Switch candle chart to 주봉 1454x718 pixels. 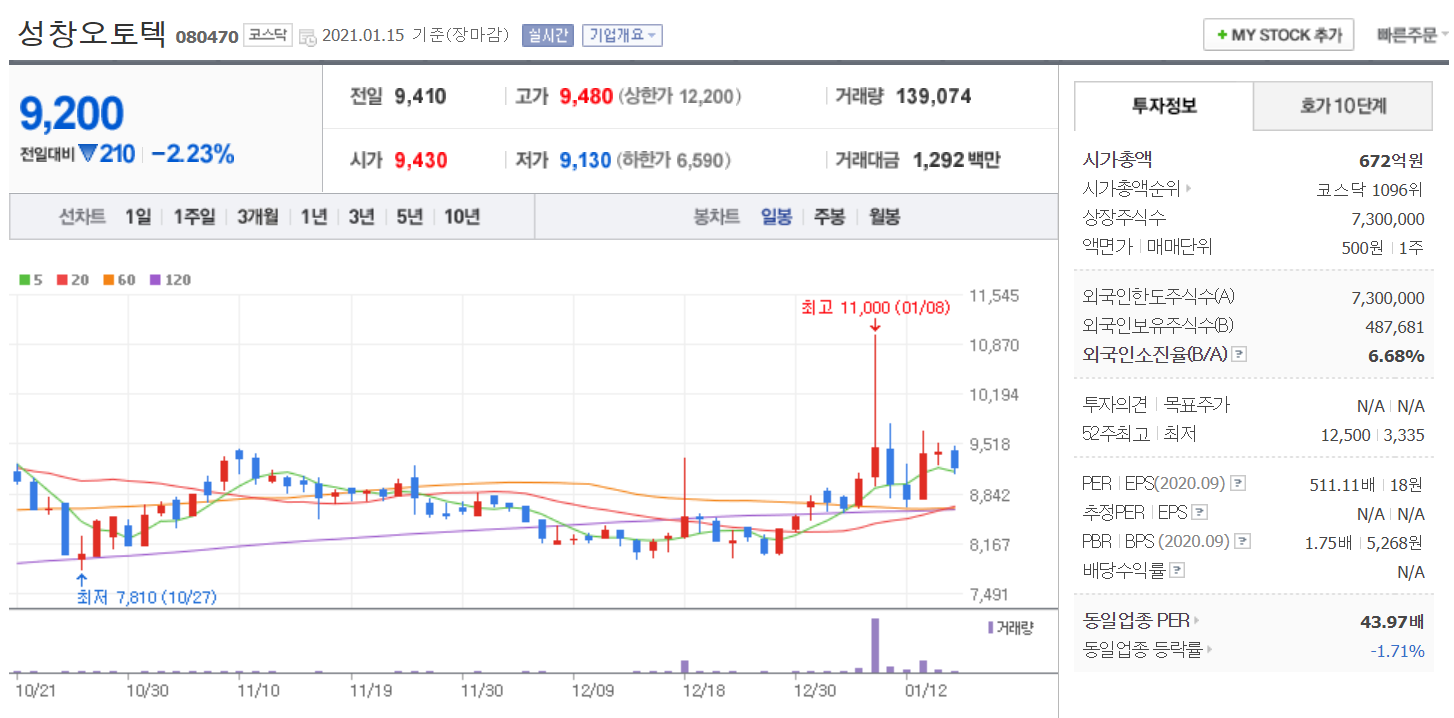(x=829, y=216)
